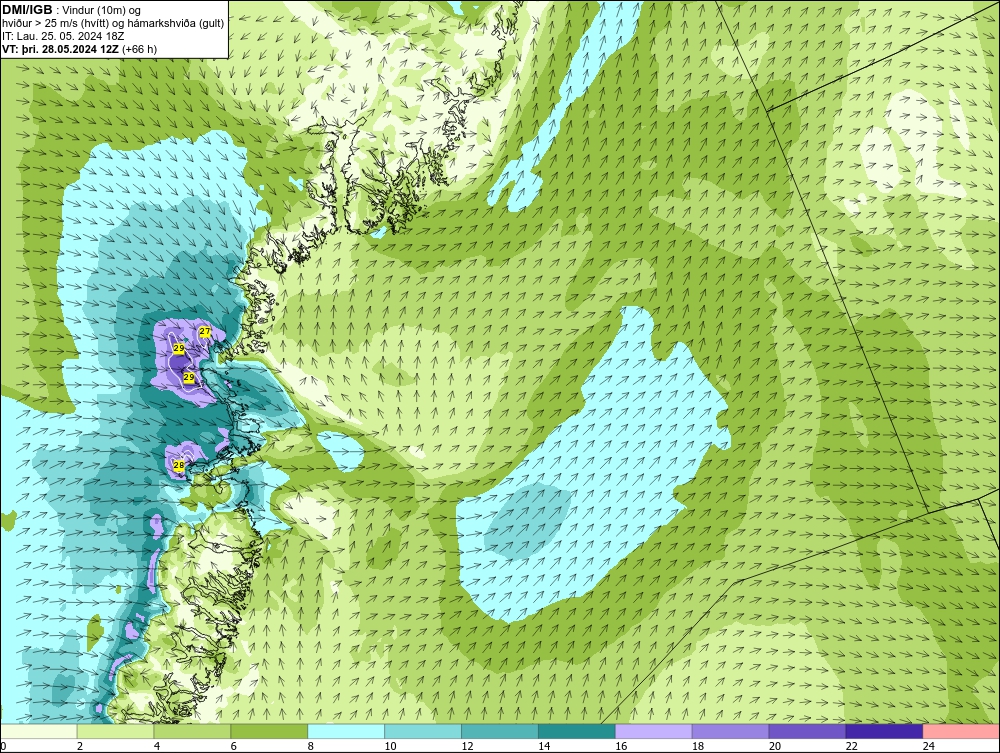1000x753 pixels.
Task: Click the legend scale number 18
Action: tap(698, 746)
